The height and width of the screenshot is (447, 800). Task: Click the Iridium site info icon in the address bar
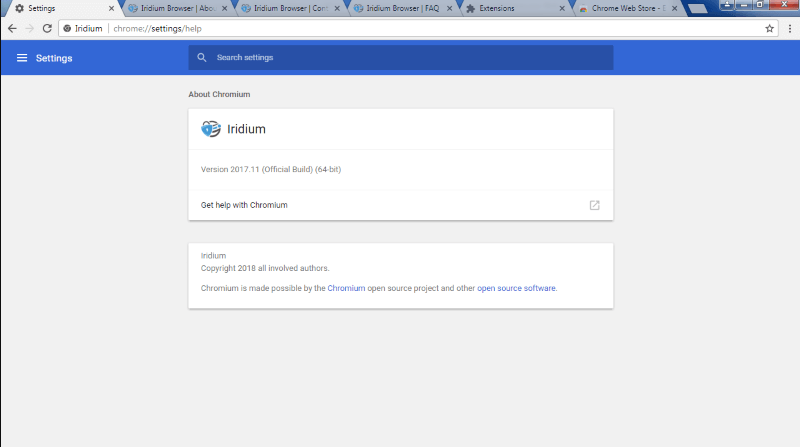click(x=67, y=29)
